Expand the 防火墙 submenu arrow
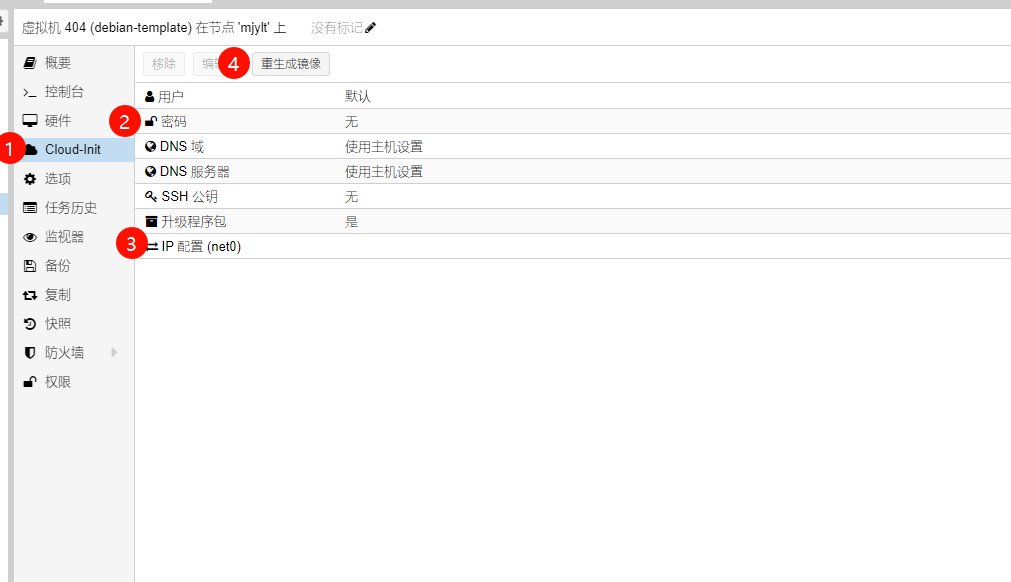 (114, 353)
